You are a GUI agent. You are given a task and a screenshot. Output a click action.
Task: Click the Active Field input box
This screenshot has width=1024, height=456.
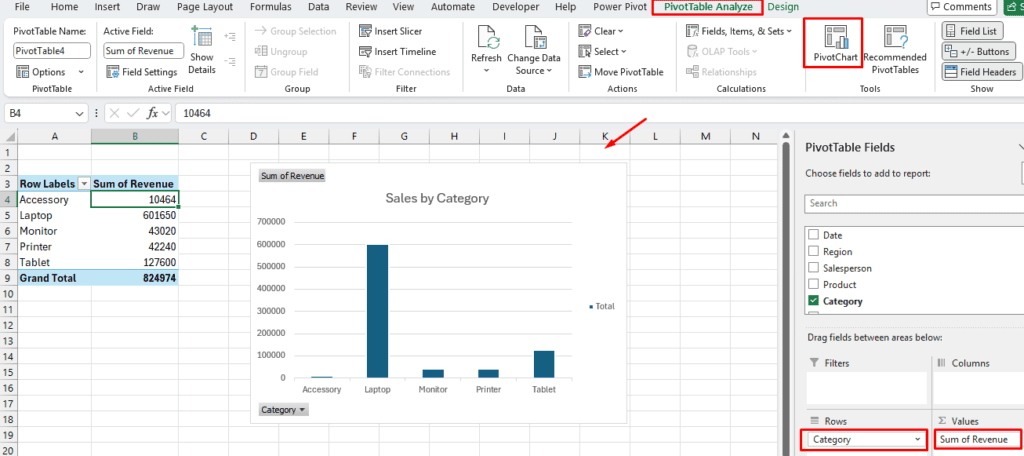144,51
